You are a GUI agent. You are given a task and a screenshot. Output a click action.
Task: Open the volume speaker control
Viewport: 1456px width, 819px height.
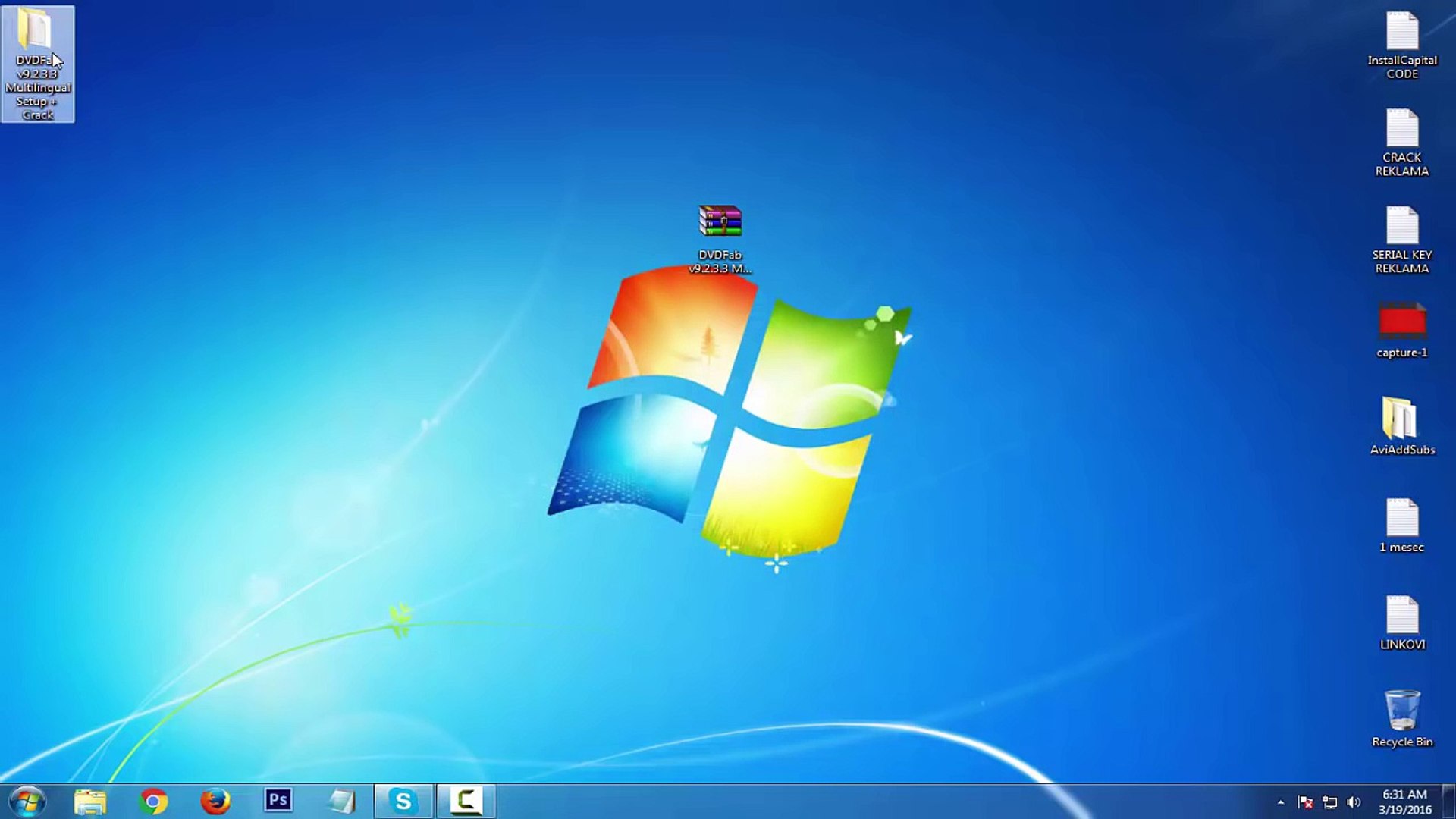1354,802
